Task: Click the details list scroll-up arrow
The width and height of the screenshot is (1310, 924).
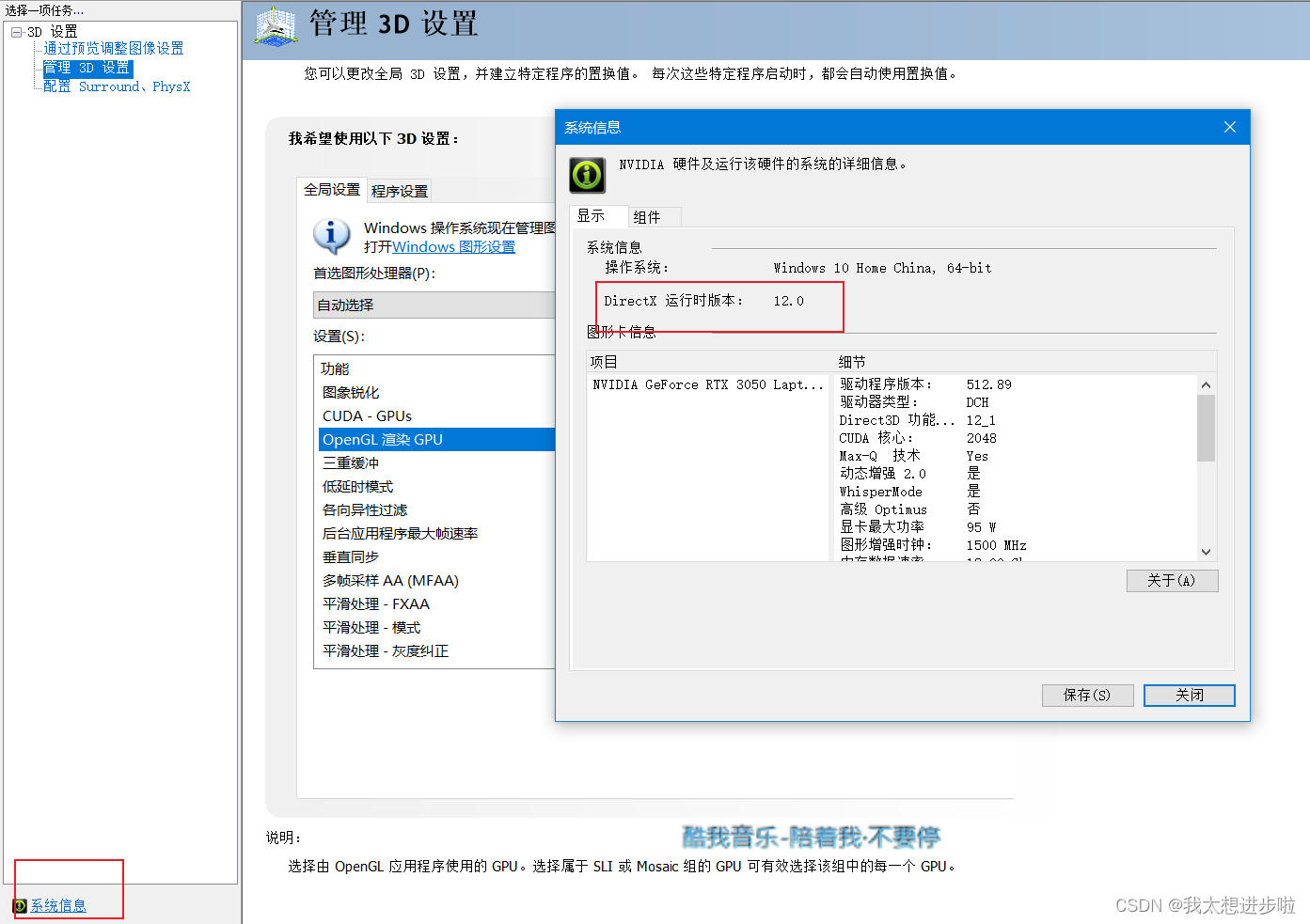Action: (x=1206, y=385)
